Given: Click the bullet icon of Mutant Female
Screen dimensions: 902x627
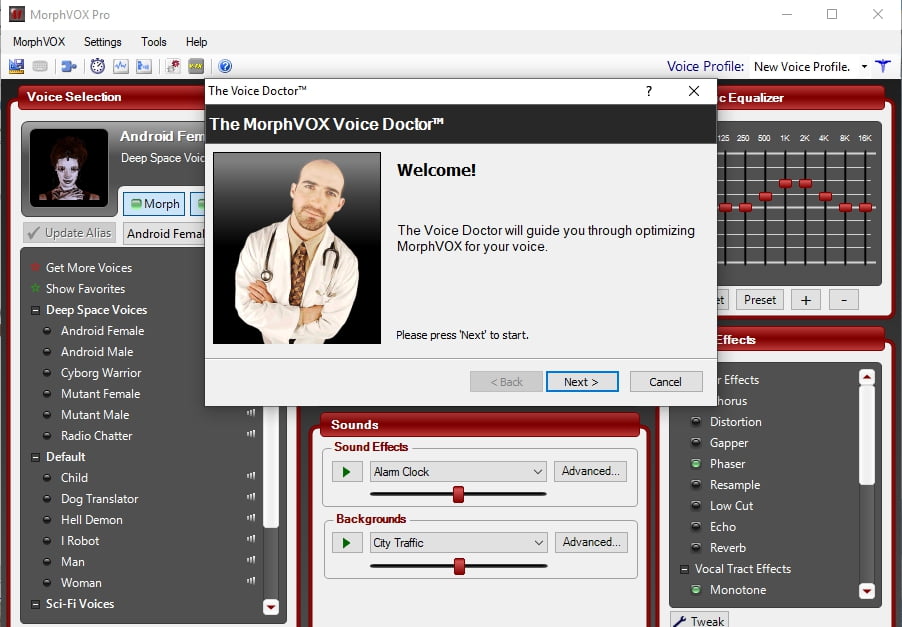Looking at the screenshot, I should [47, 393].
